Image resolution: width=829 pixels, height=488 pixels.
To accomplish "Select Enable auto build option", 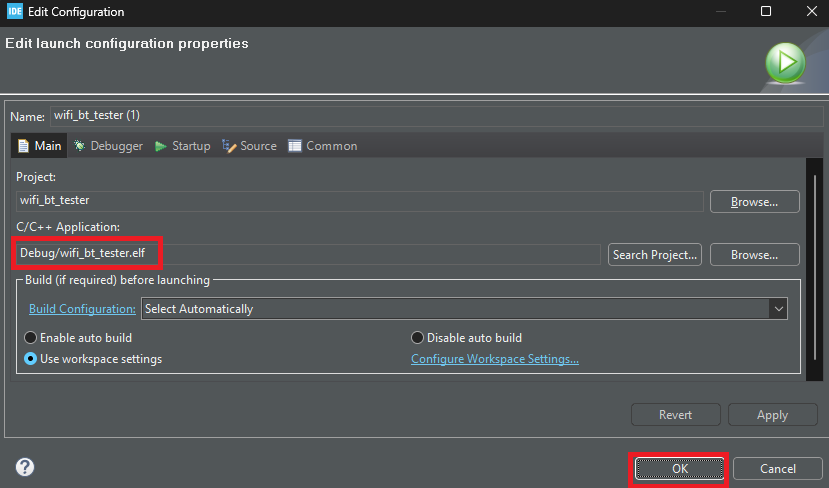I will pos(31,338).
